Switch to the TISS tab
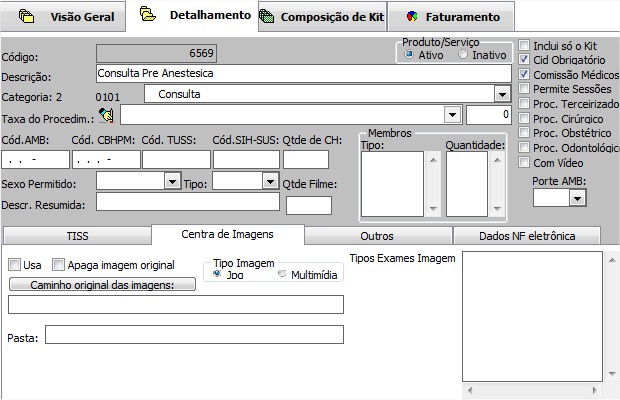Image resolution: width=620 pixels, height=400 pixels. [77, 236]
